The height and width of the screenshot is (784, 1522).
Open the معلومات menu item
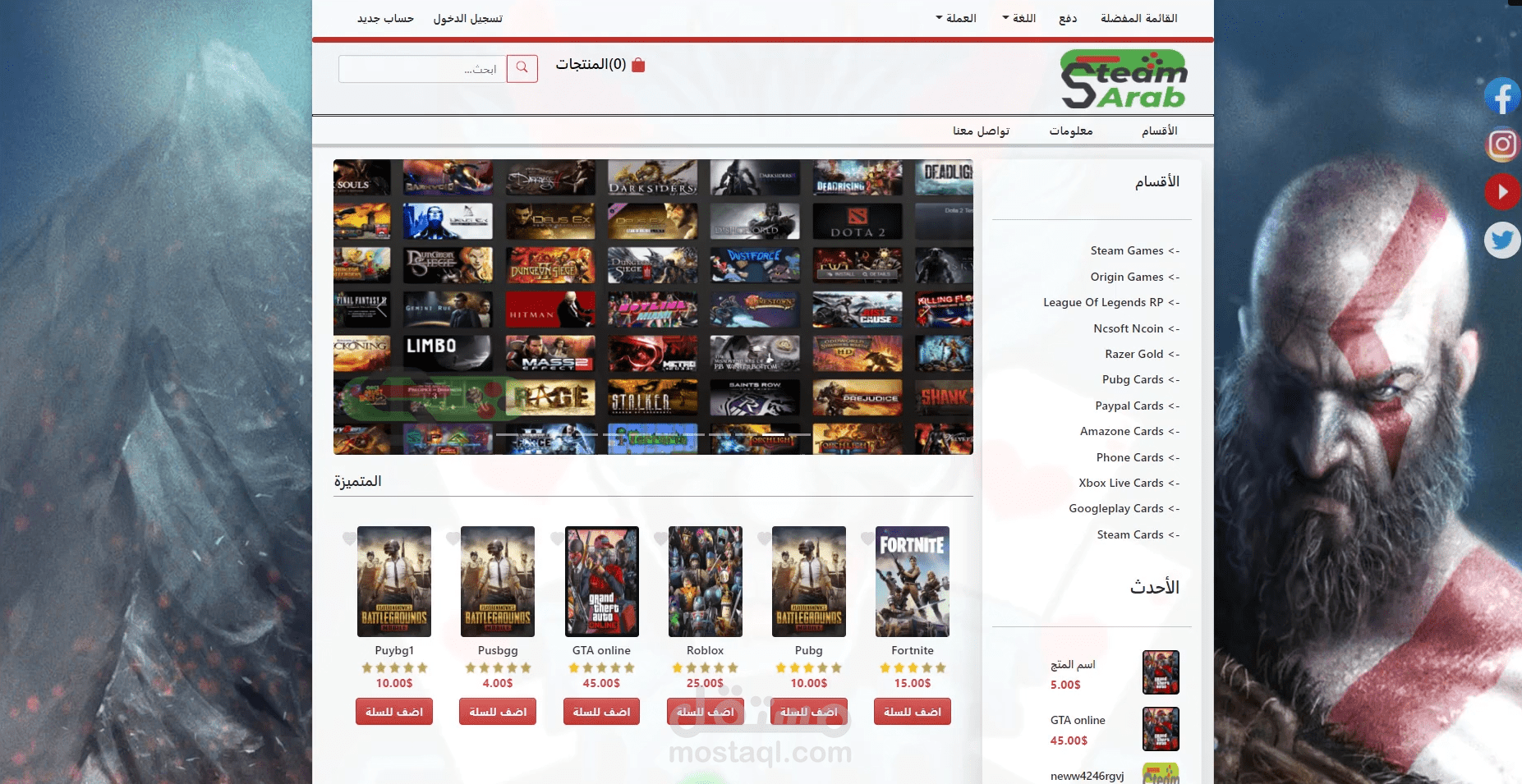click(1073, 130)
